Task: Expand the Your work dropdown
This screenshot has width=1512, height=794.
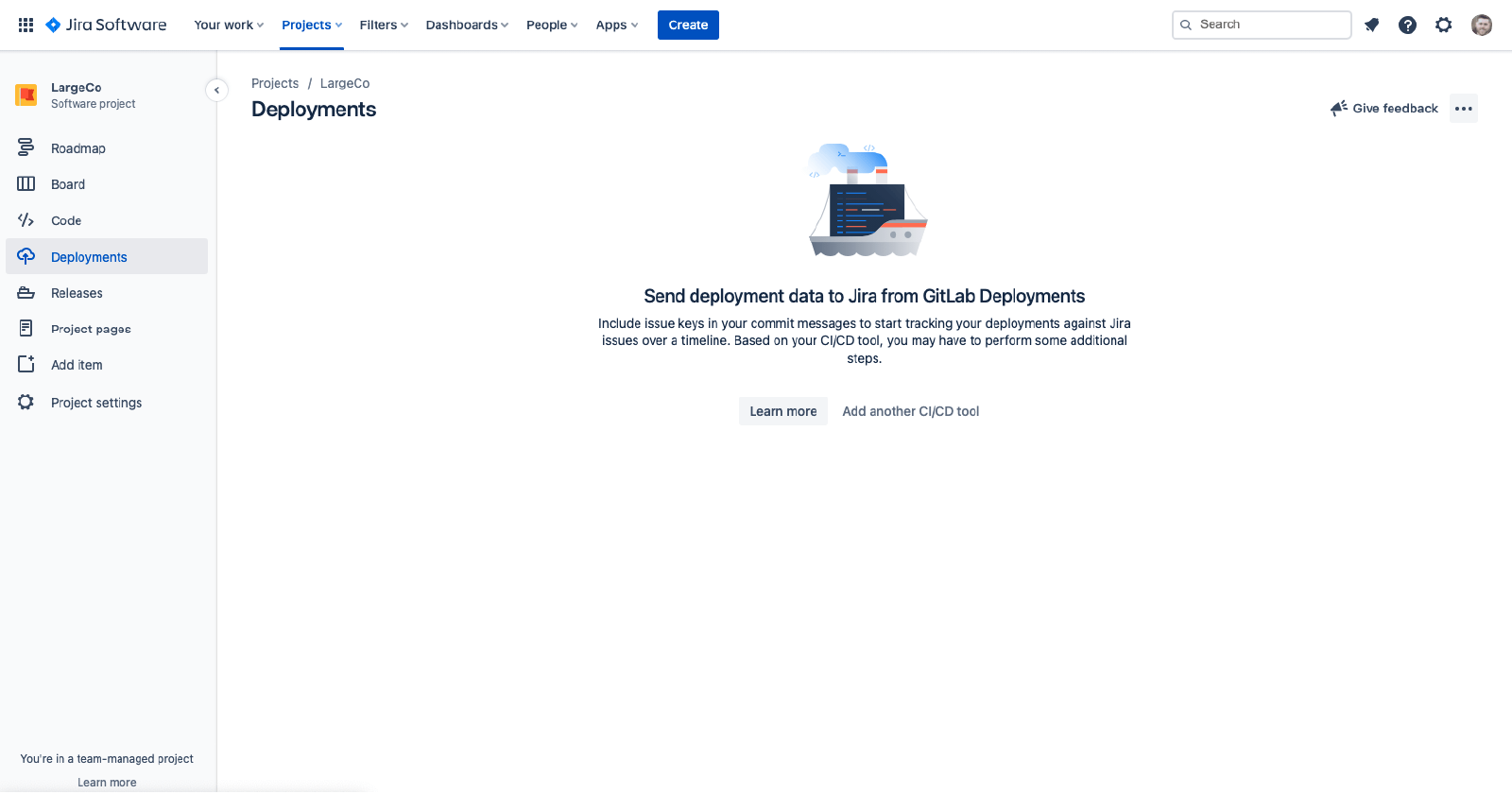Action: pyautogui.click(x=229, y=25)
